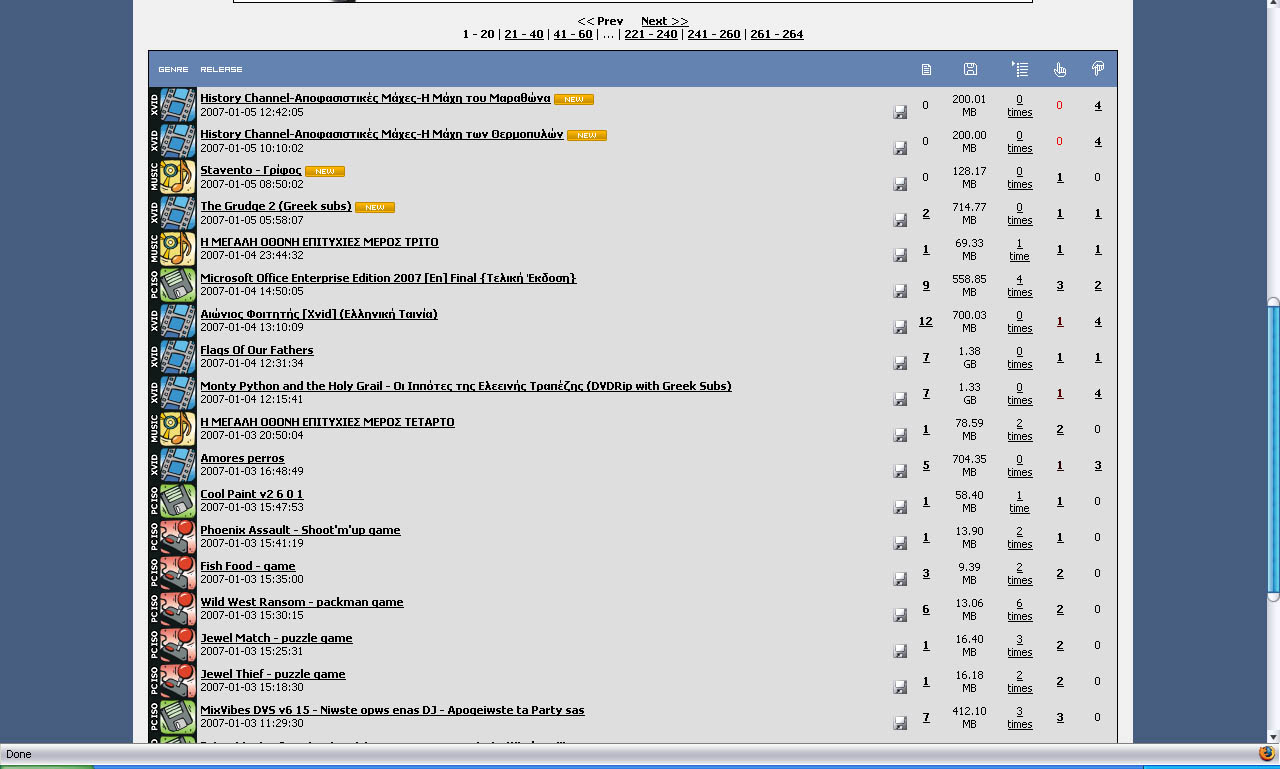Click '4 times' for Microsoft Office Enterprise
Image resolution: width=1280 pixels, height=769 pixels.
[1020, 286]
